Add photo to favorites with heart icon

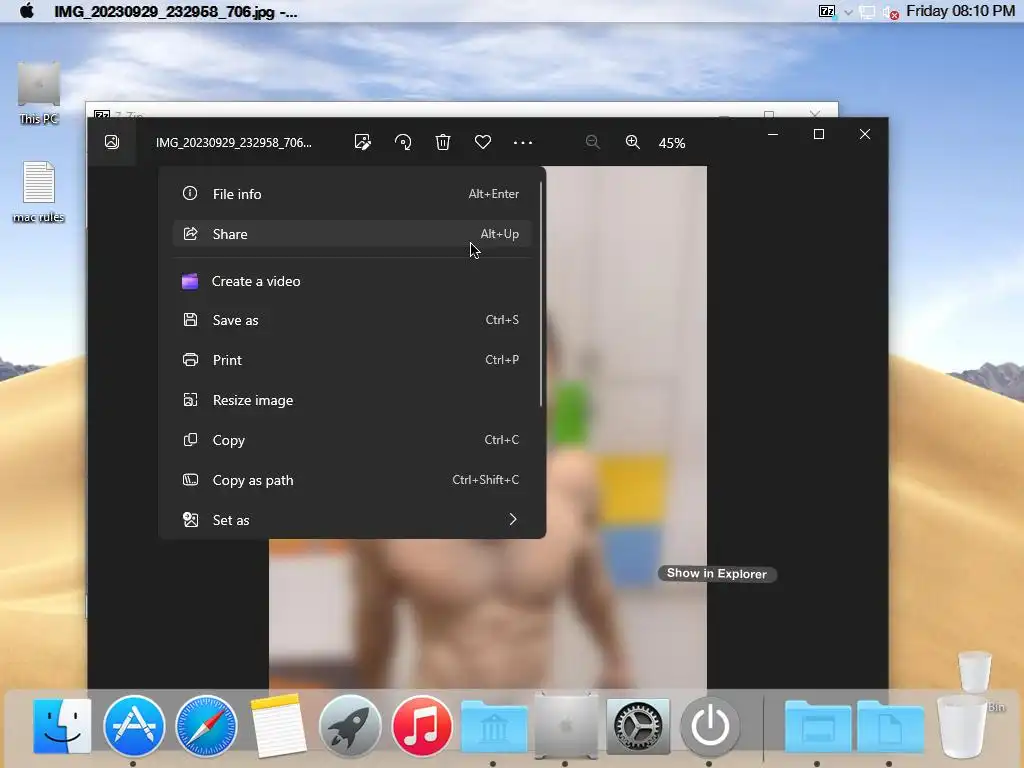[x=483, y=142]
